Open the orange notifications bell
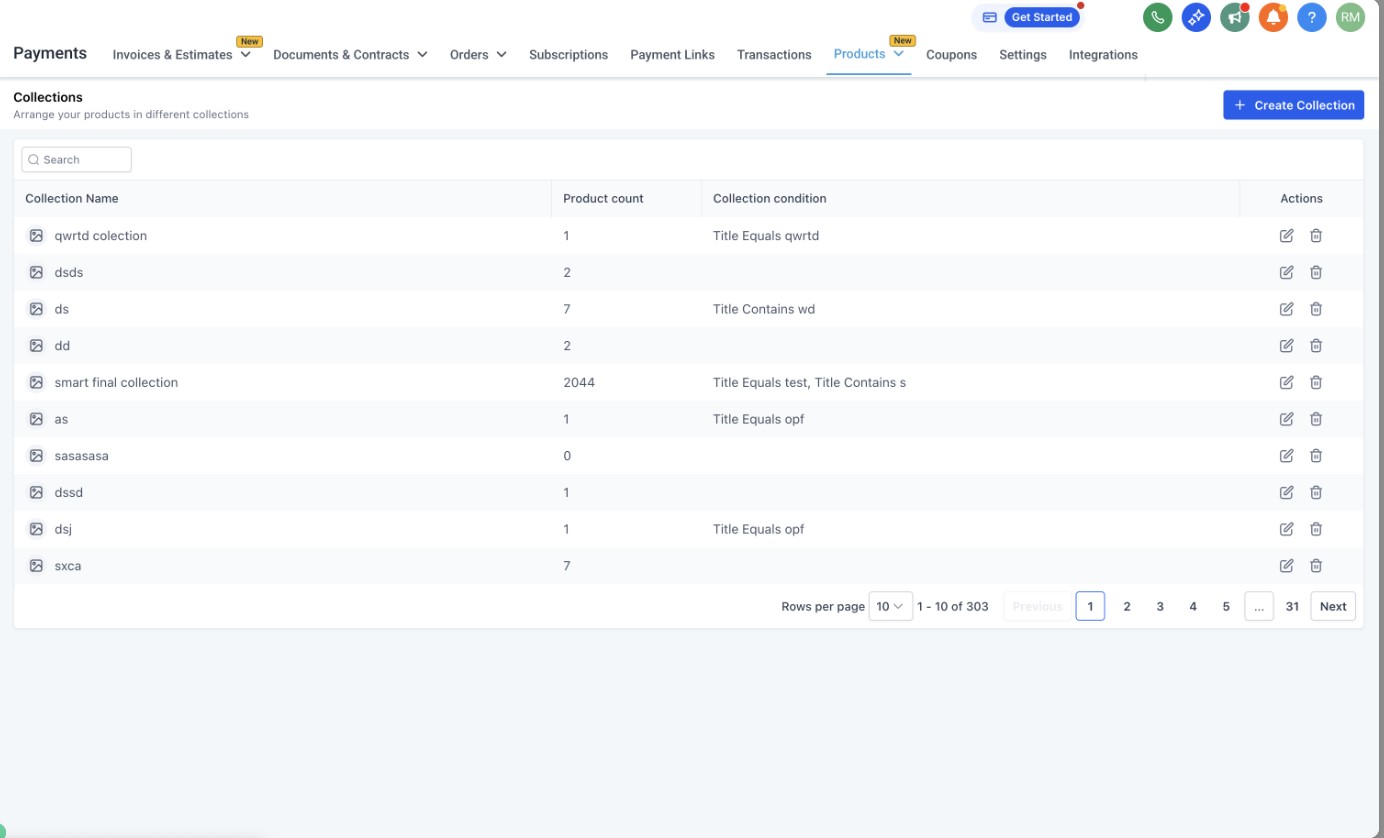This screenshot has height=838, width=1384. (1273, 17)
